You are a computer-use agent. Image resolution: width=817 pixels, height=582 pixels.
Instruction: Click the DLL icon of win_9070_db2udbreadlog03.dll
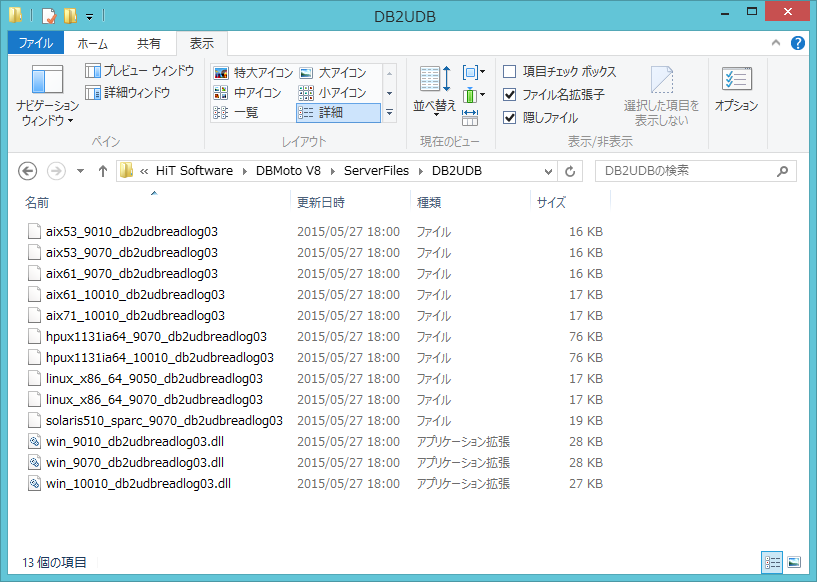pos(34,463)
